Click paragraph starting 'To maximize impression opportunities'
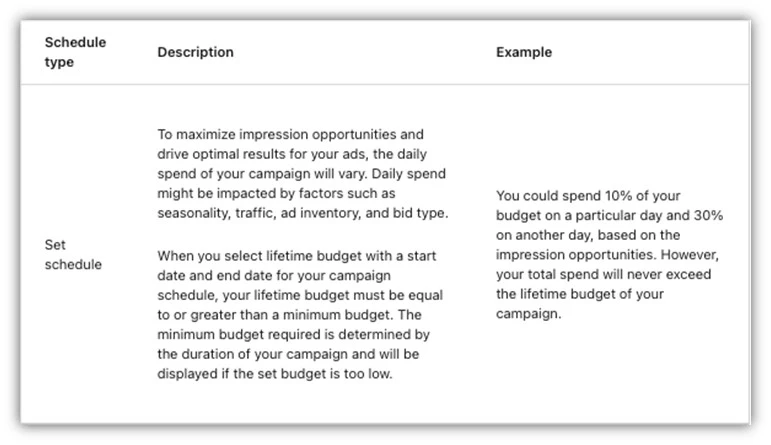Screen dimensions: 771x445 (302, 174)
